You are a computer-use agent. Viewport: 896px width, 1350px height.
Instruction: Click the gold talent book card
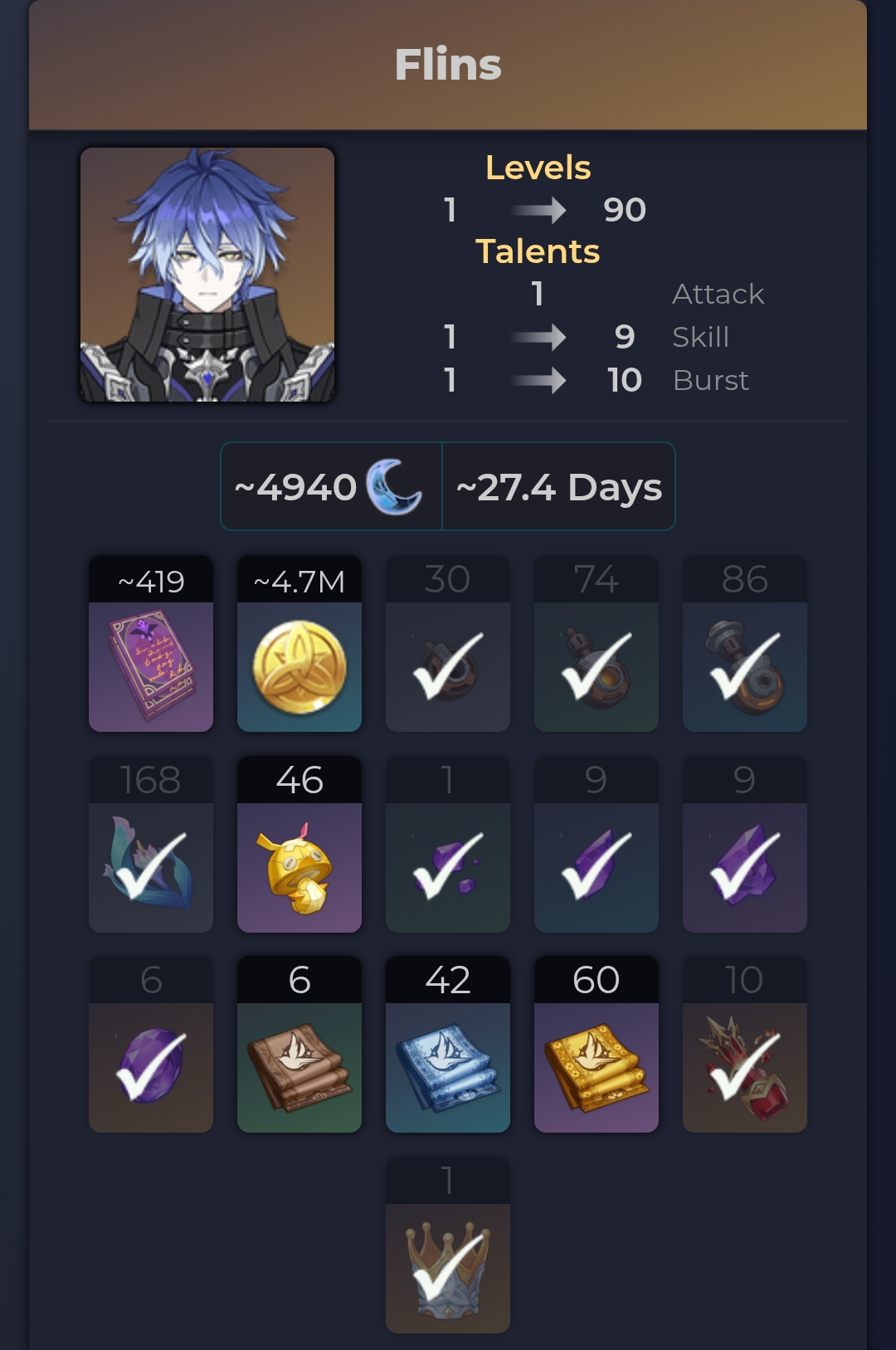point(597,1045)
